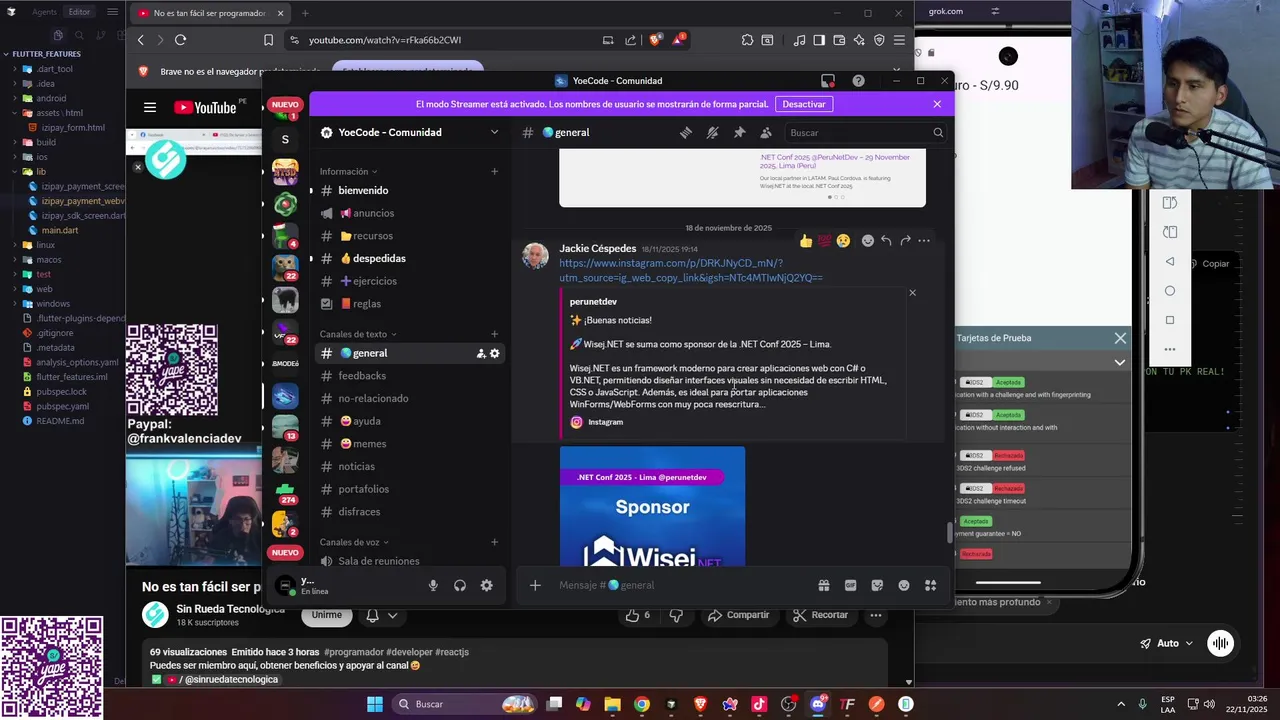Open general channel settings gear
Image resolution: width=1280 pixels, height=720 pixels.
[x=494, y=353]
